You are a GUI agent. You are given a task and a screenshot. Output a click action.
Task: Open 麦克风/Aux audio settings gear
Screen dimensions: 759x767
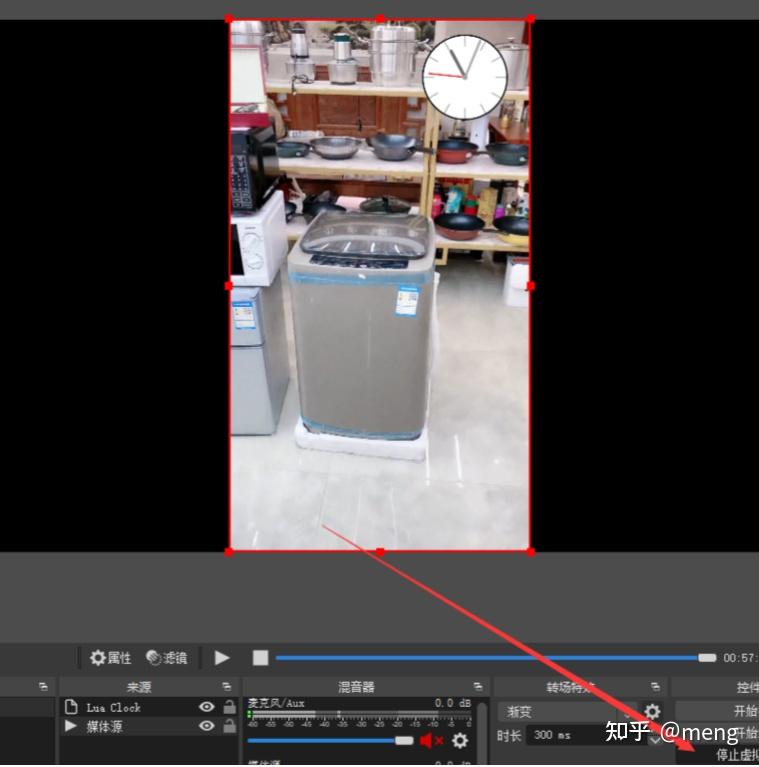pyautogui.click(x=460, y=741)
